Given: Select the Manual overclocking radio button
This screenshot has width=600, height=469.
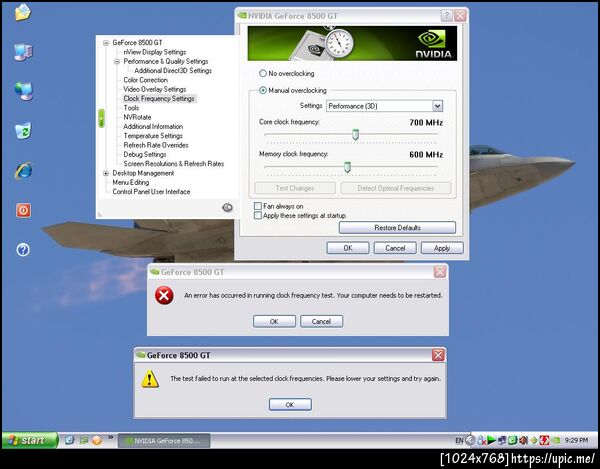Looking at the screenshot, I should click(x=263, y=91).
